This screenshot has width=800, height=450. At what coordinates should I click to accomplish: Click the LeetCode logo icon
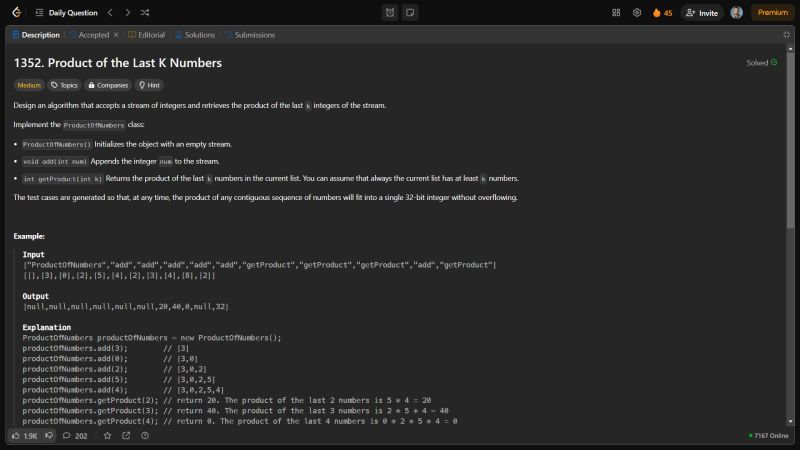(14, 13)
